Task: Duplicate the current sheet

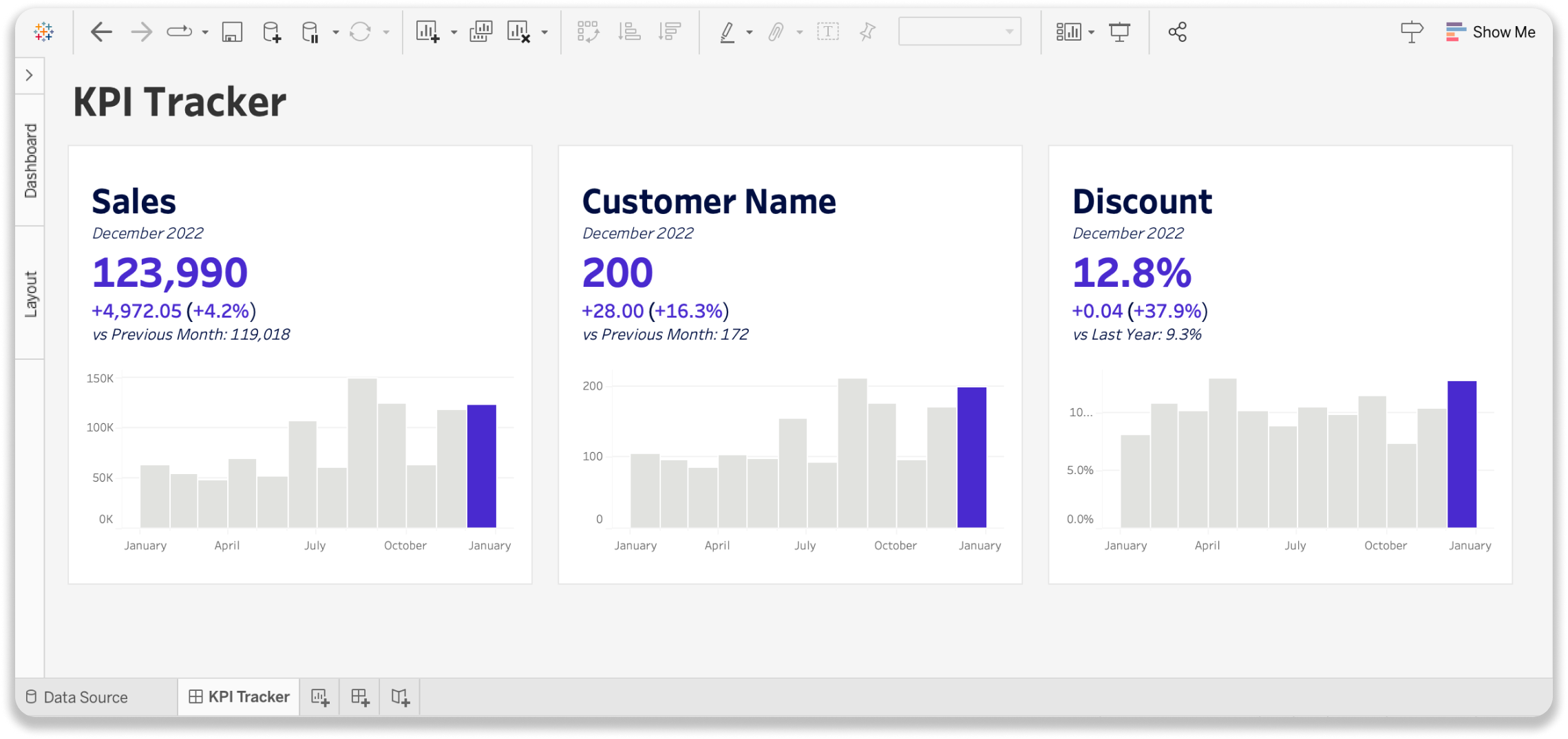Action: tap(481, 32)
